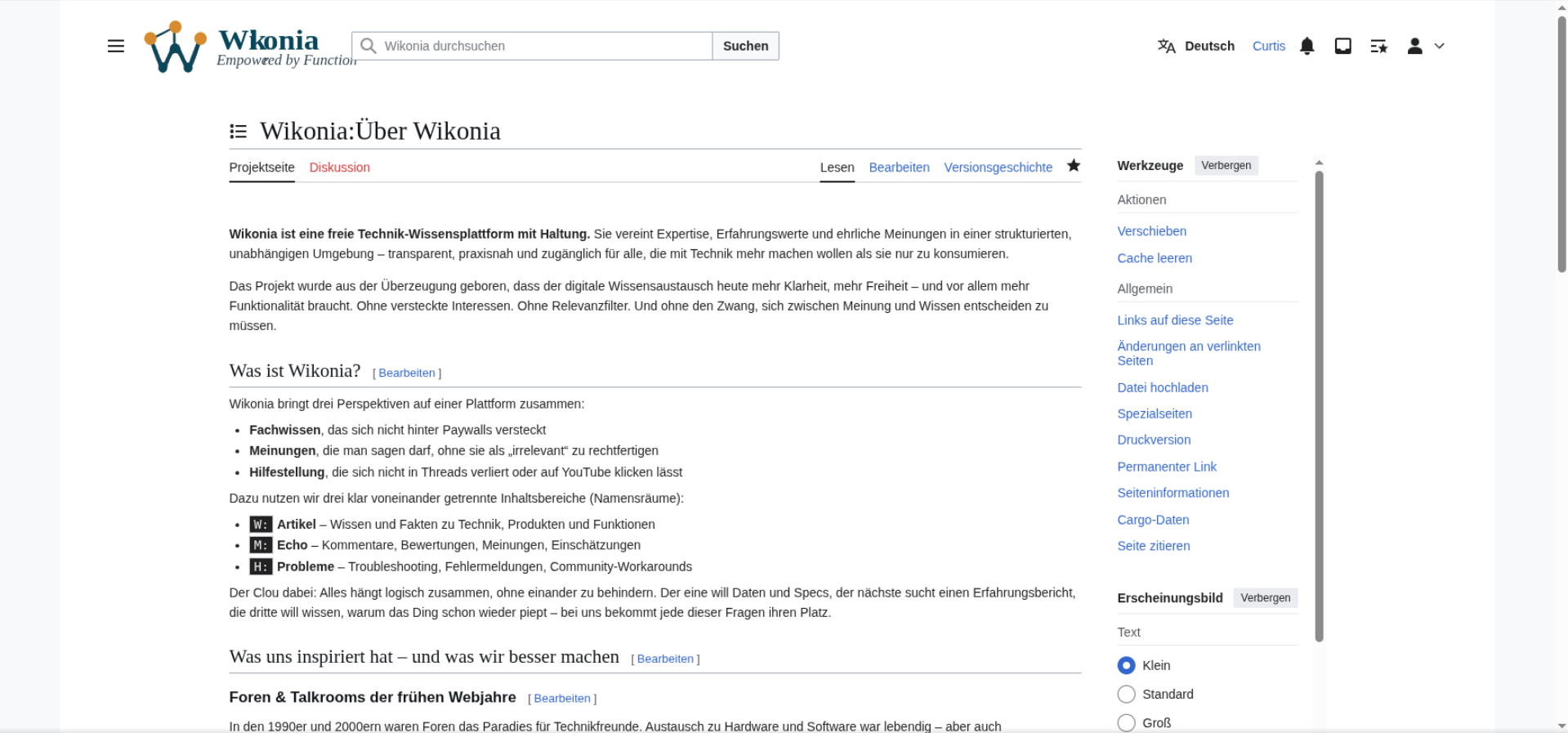1568x733 pixels.
Task: Select the Klein text size
Action: pos(1126,665)
